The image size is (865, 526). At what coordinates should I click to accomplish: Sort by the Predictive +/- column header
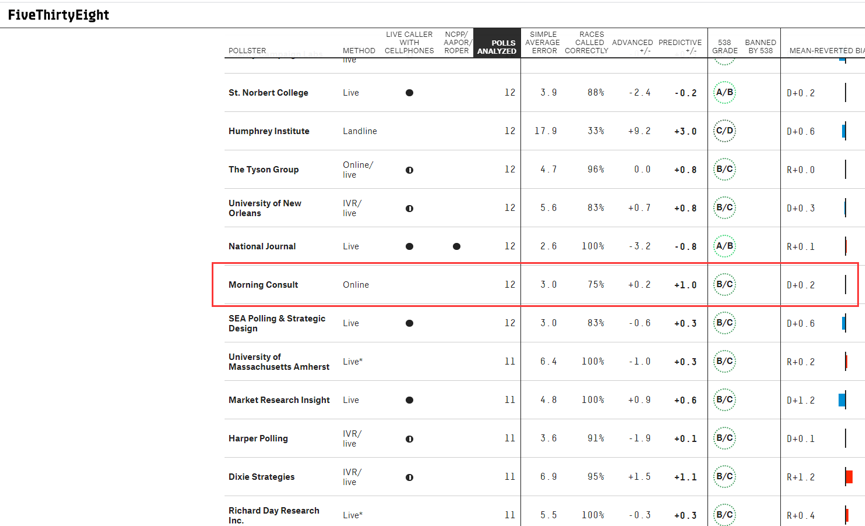click(x=680, y=46)
